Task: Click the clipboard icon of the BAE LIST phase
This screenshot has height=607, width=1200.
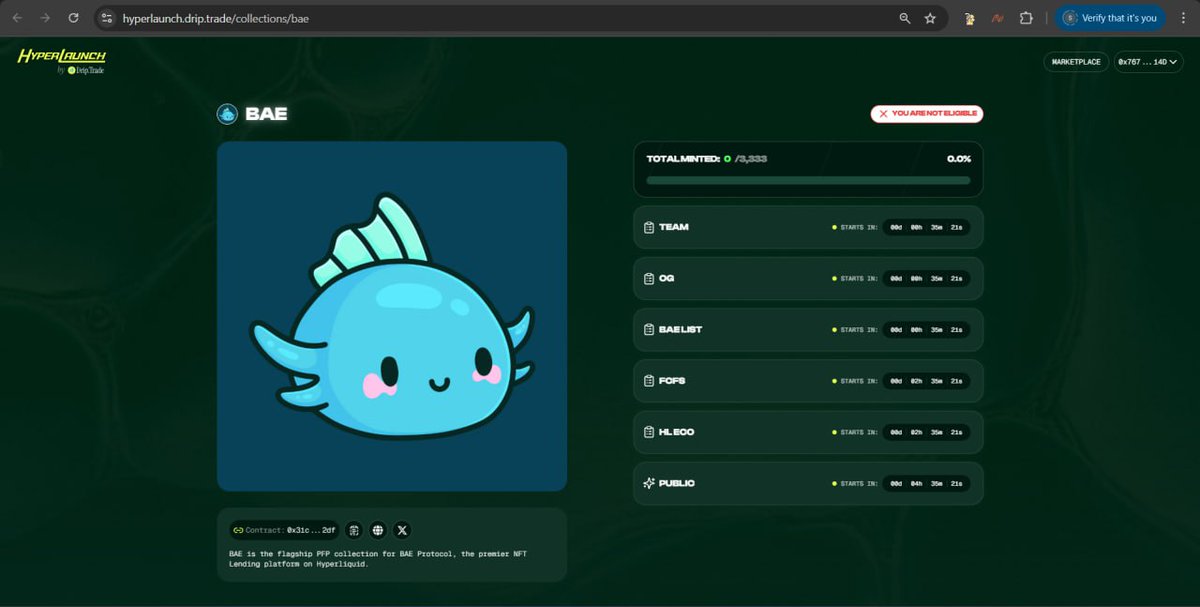Action: (x=649, y=329)
